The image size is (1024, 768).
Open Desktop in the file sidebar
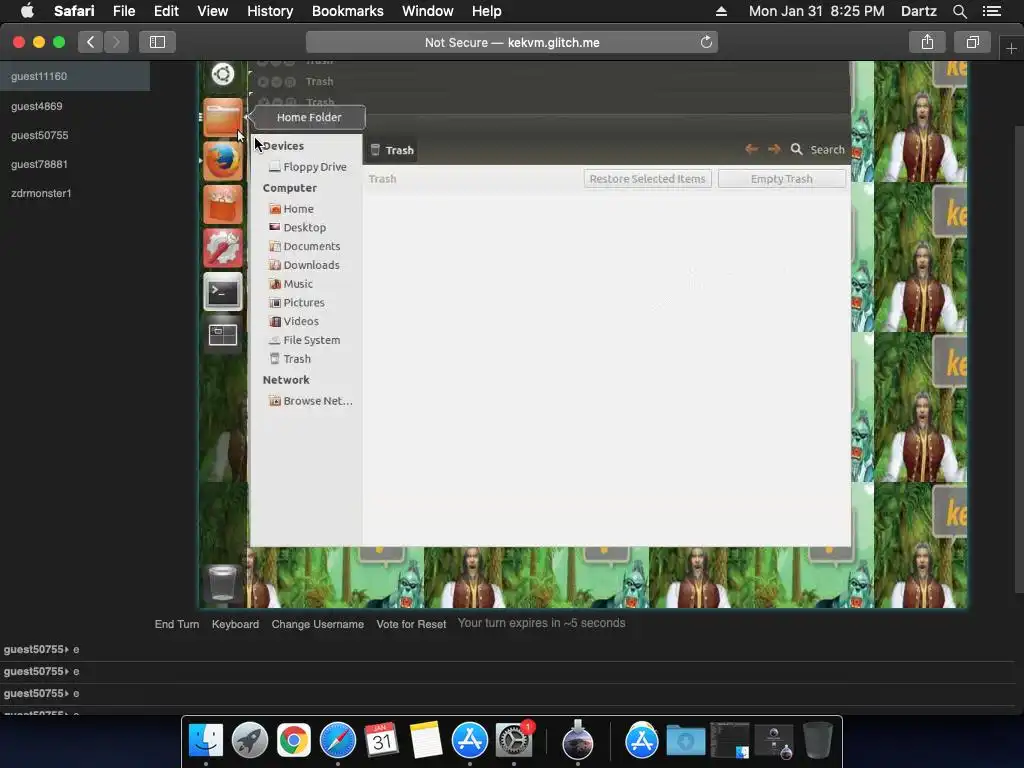click(297, 227)
